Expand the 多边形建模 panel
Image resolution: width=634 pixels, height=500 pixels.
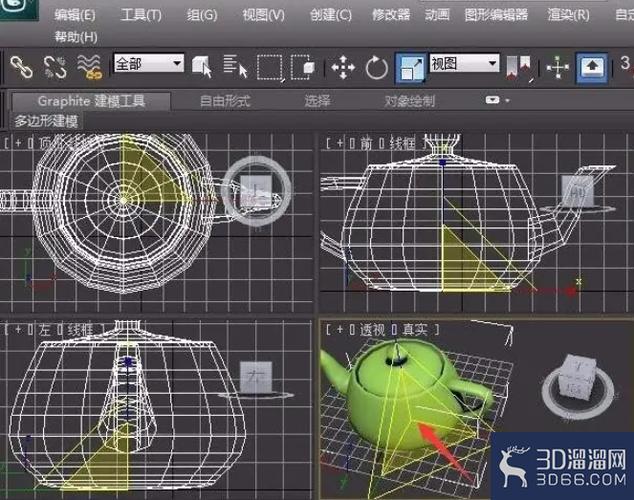46,121
